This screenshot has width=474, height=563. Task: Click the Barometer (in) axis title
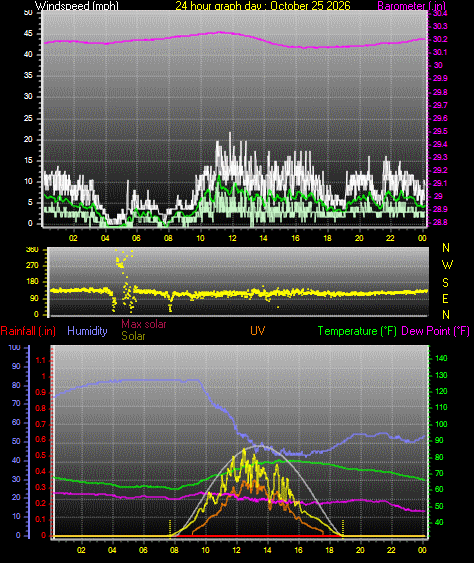[412, 5]
